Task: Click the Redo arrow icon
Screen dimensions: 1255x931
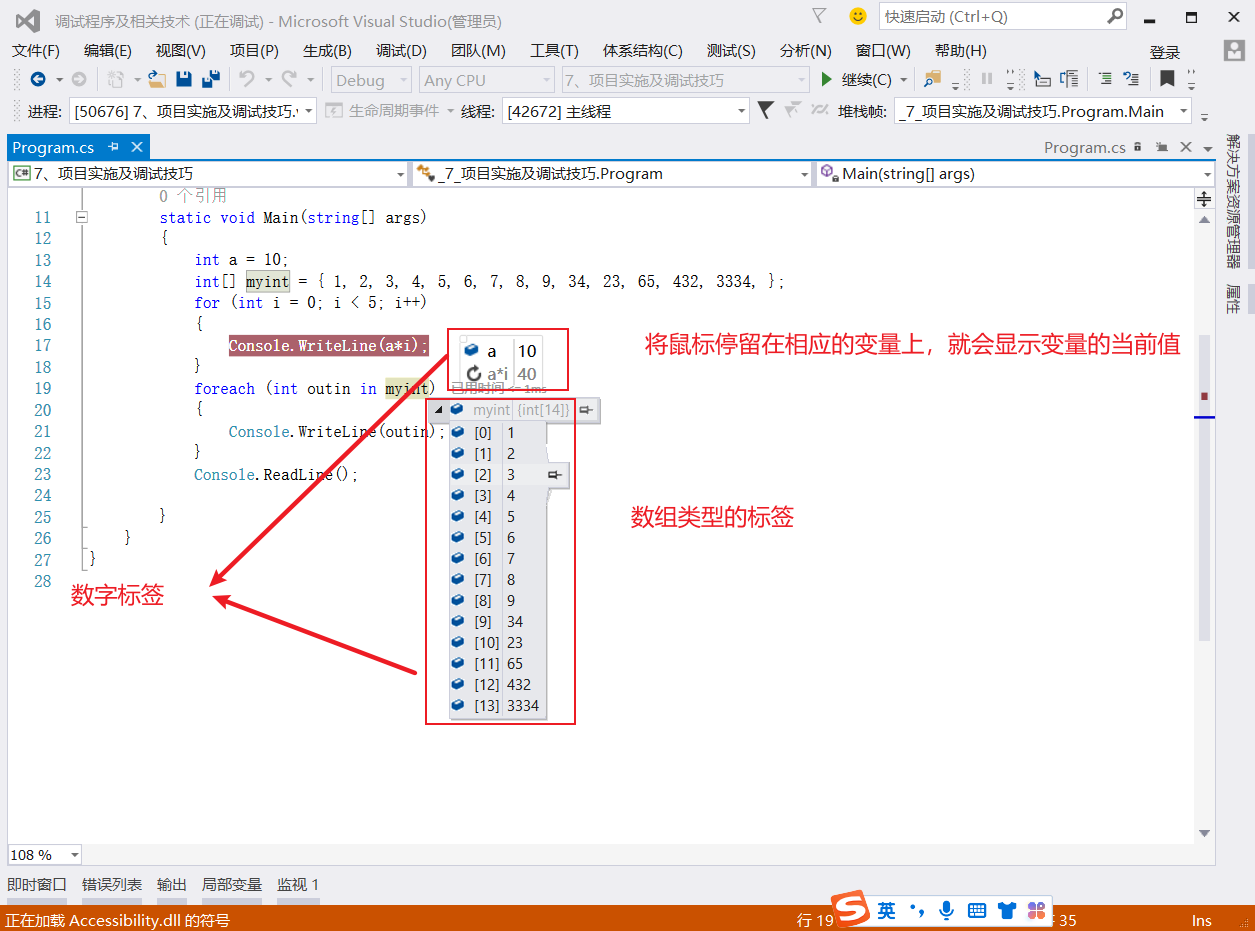Action: 289,80
